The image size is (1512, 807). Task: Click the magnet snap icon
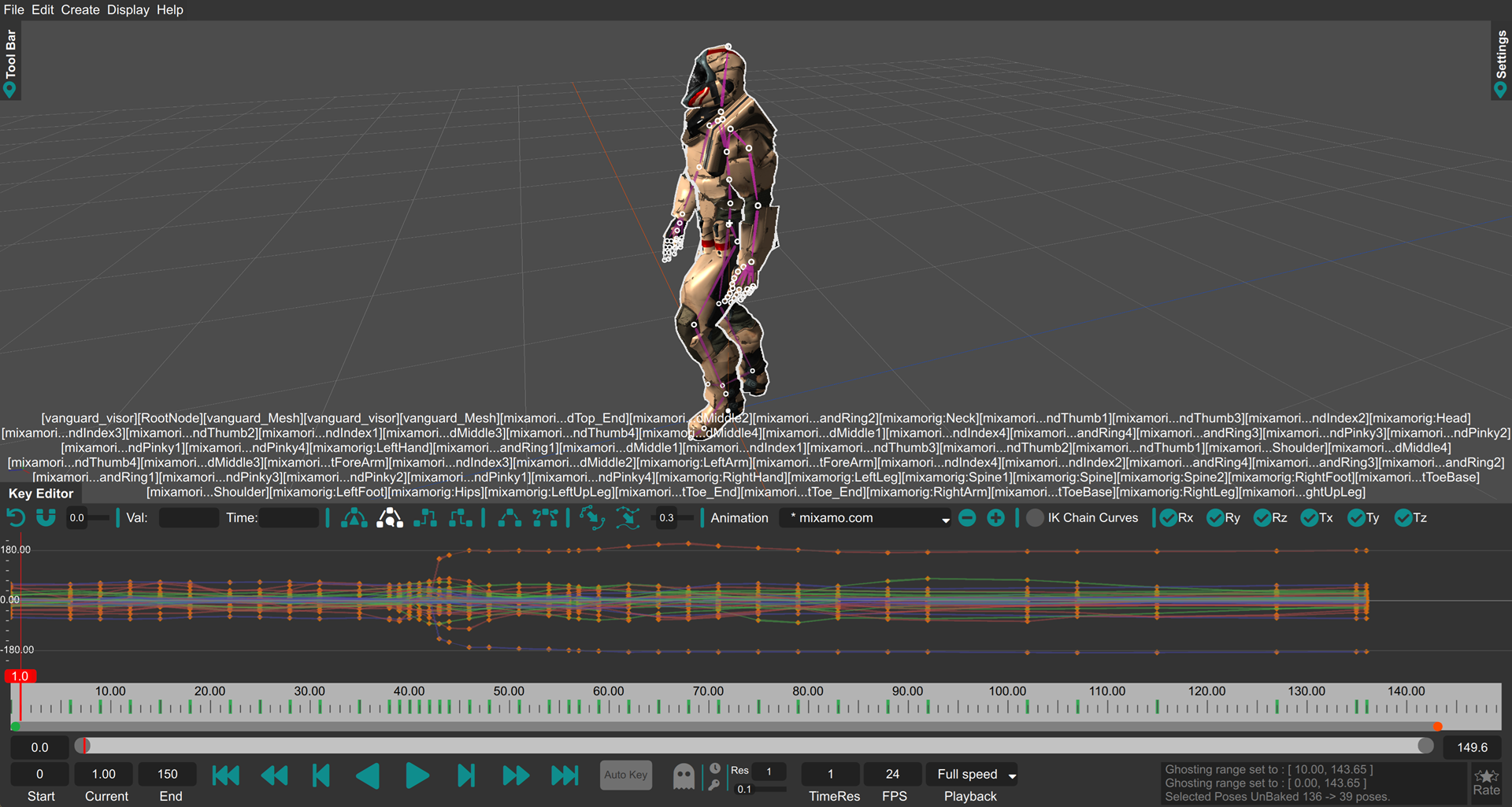[x=46, y=518]
